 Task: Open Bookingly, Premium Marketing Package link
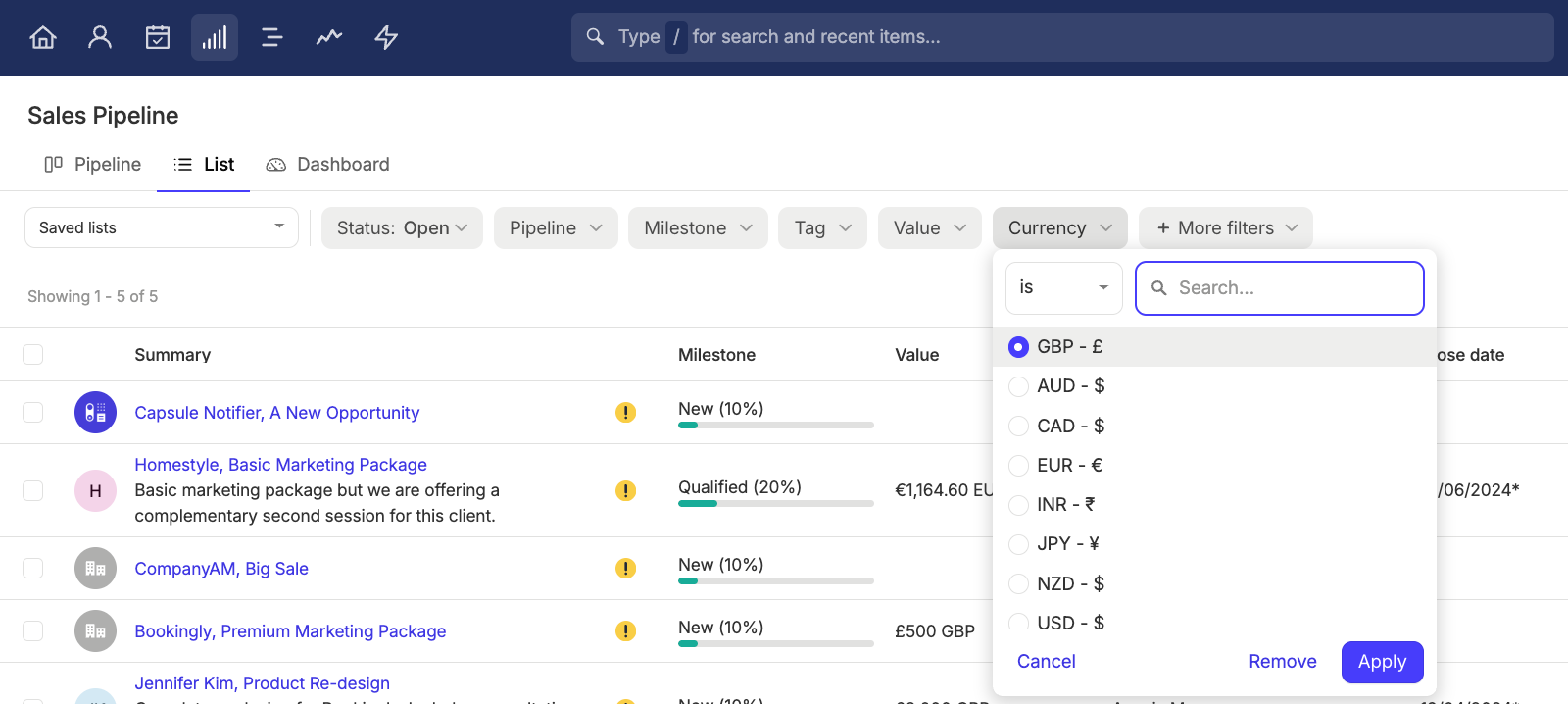point(290,631)
